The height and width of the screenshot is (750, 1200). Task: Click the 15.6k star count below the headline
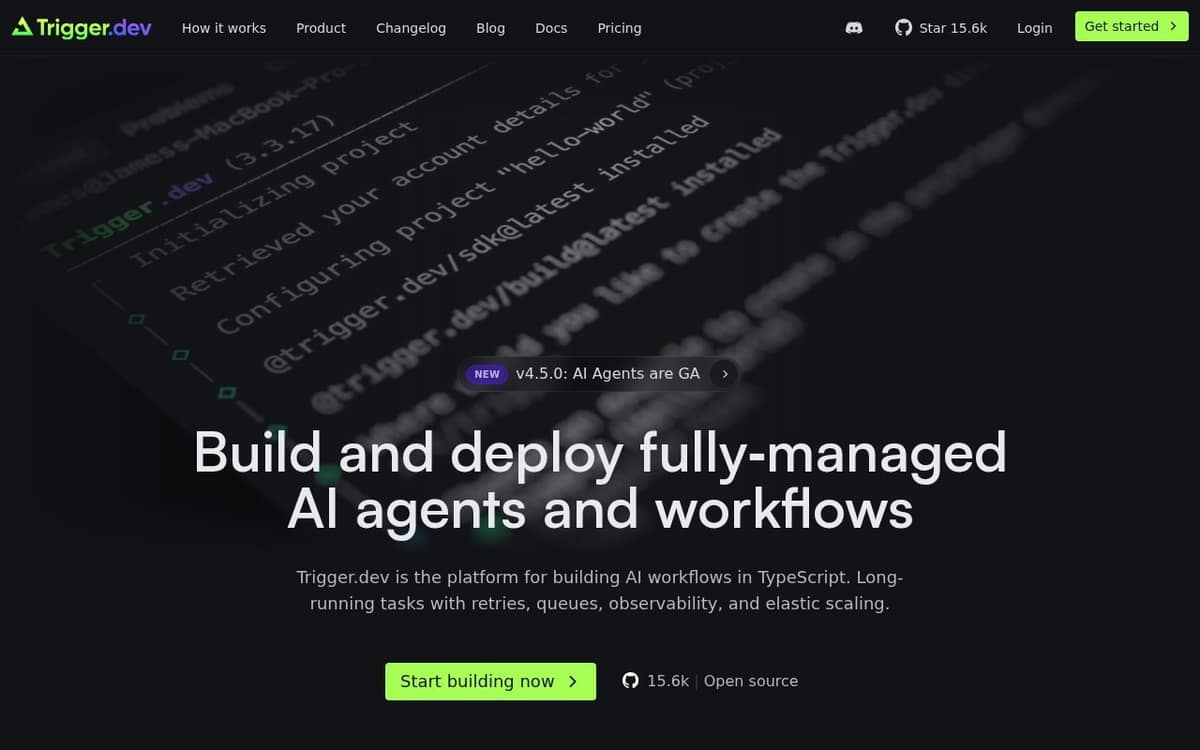668,681
